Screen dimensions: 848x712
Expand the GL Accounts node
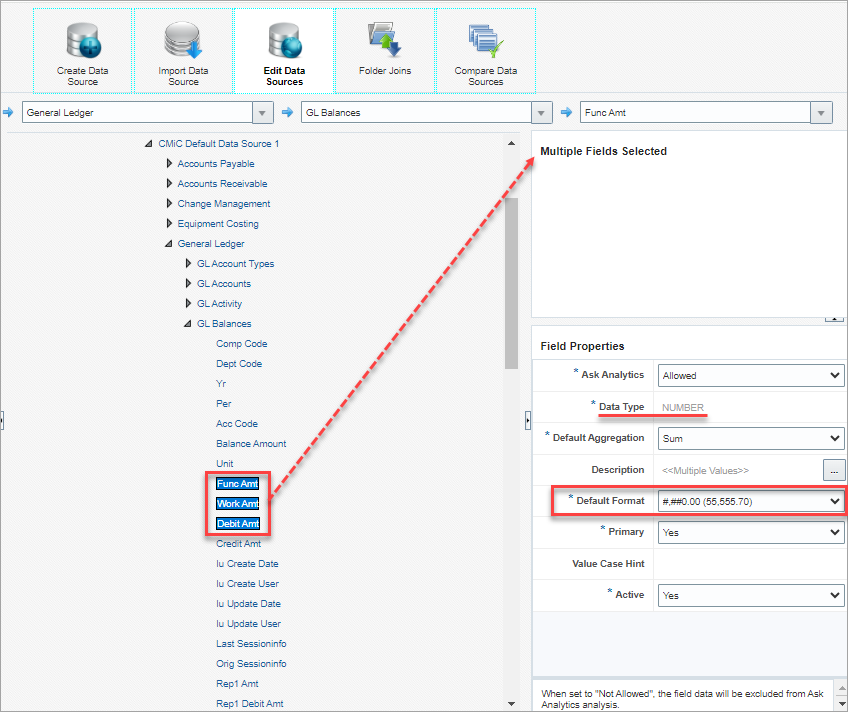tap(188, 283)
